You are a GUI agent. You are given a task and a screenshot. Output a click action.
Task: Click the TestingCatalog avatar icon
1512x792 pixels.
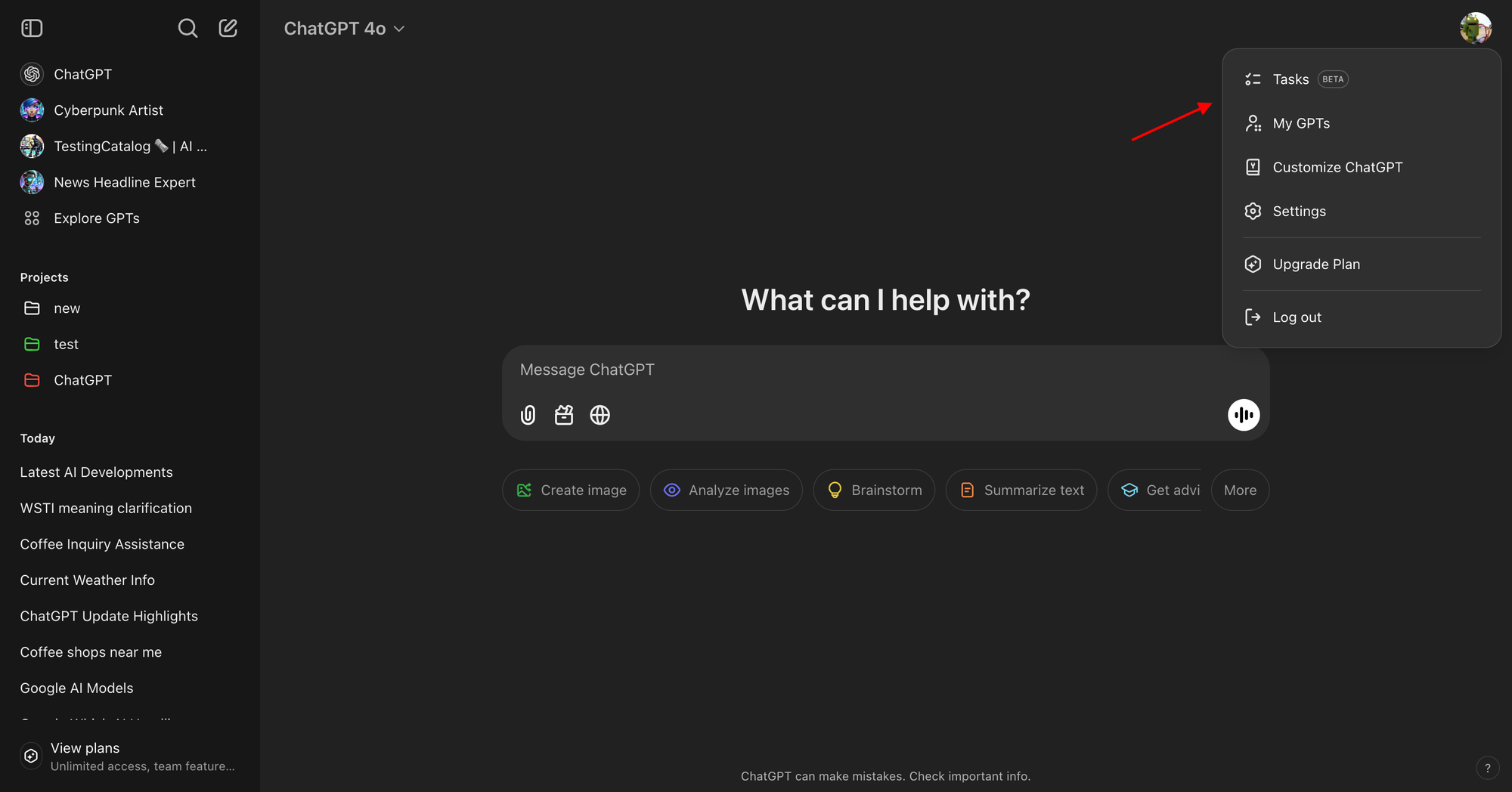(32, 146)
